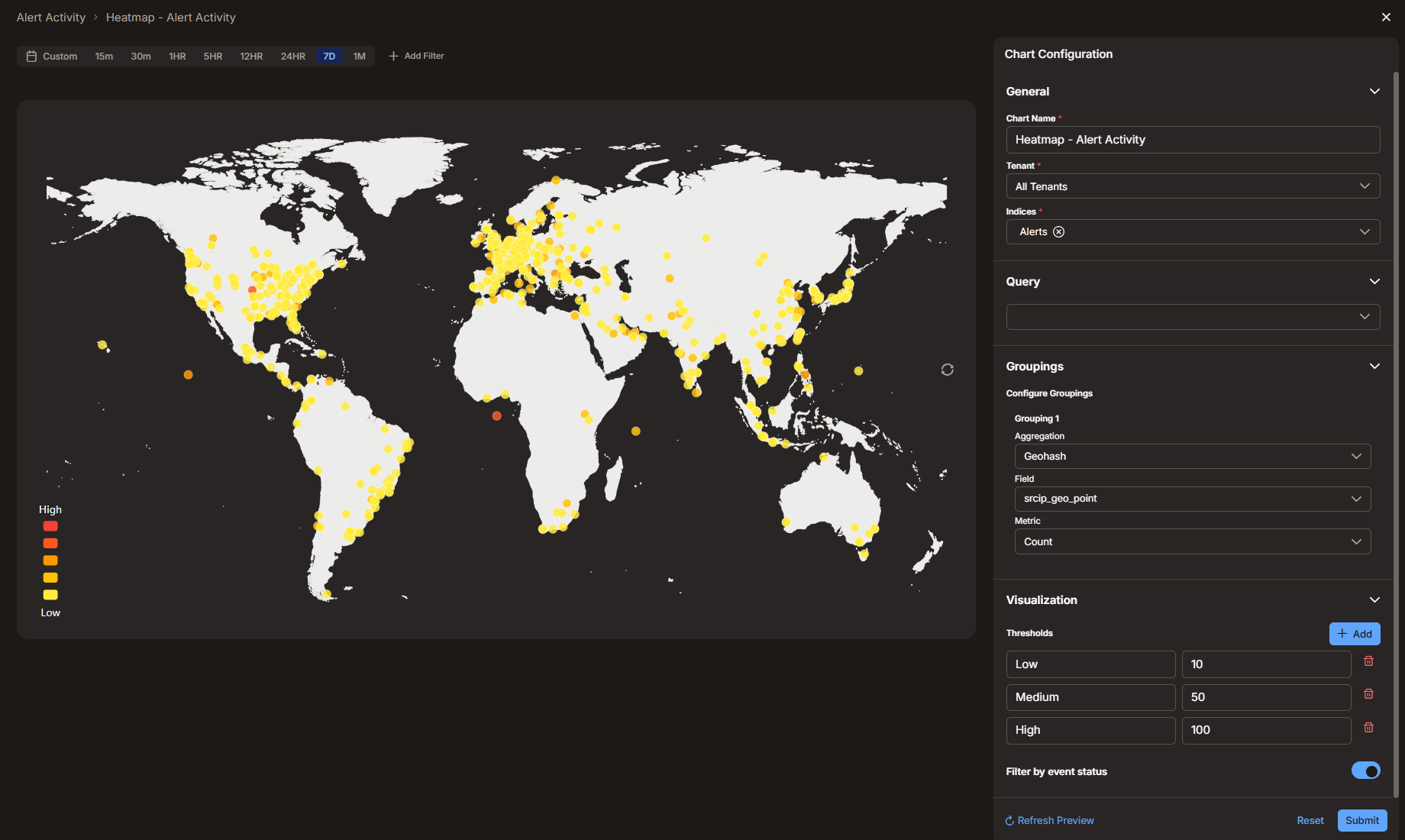Click the Submit button
1405x840 pixels.
click(1361, 820)
